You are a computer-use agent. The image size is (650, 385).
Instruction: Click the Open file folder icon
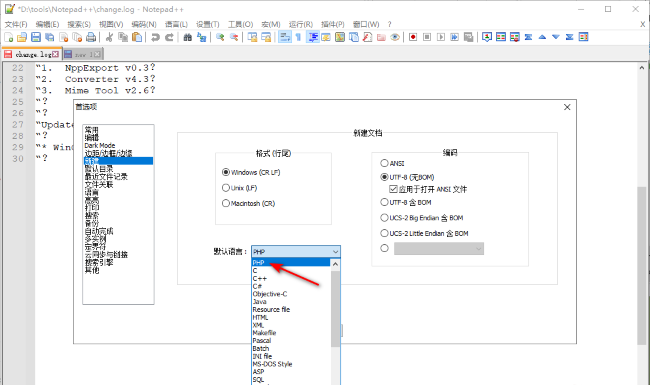(x=22, y=37)
